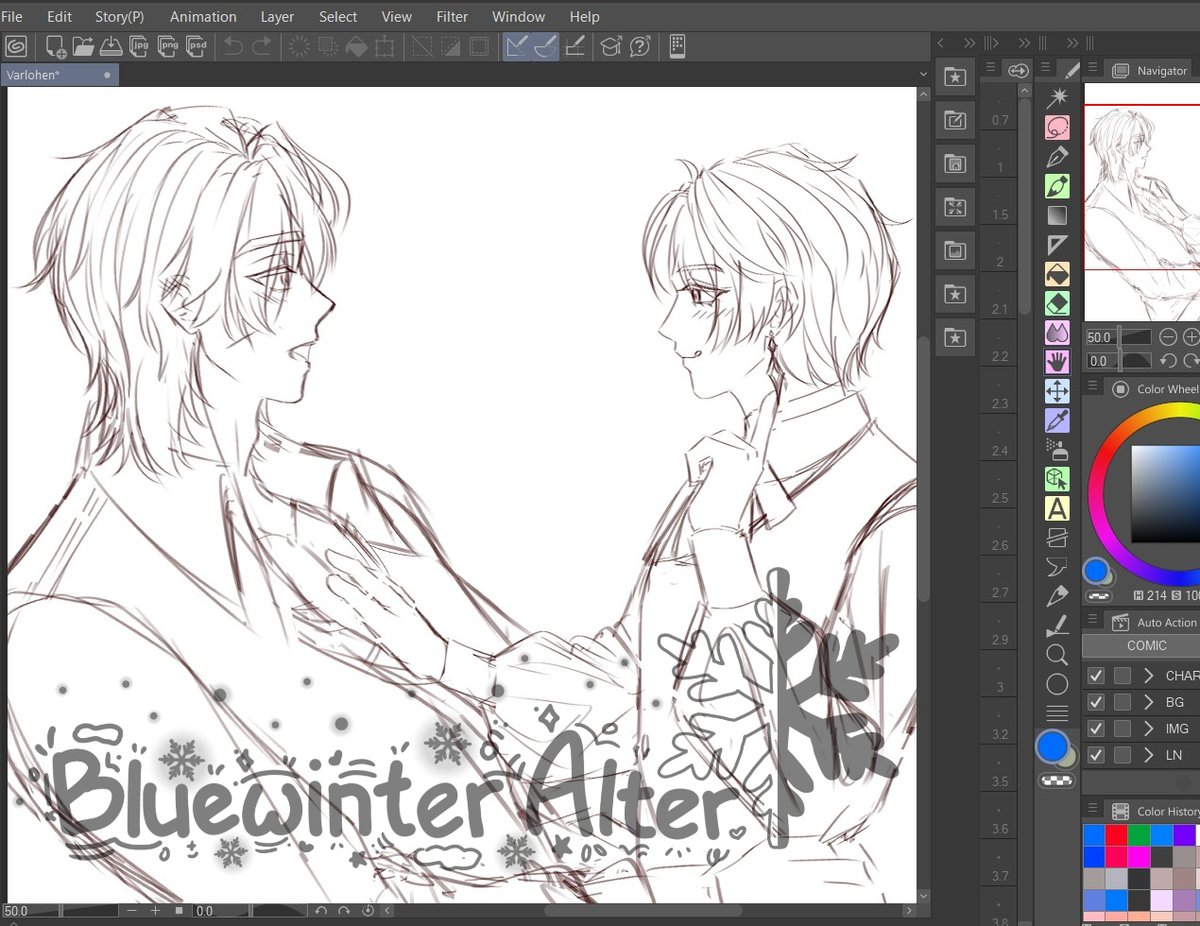Select the Ellipse figure tool
Image resolution: width=1200 pixels, height=926 pixels.
point(1057,684)
